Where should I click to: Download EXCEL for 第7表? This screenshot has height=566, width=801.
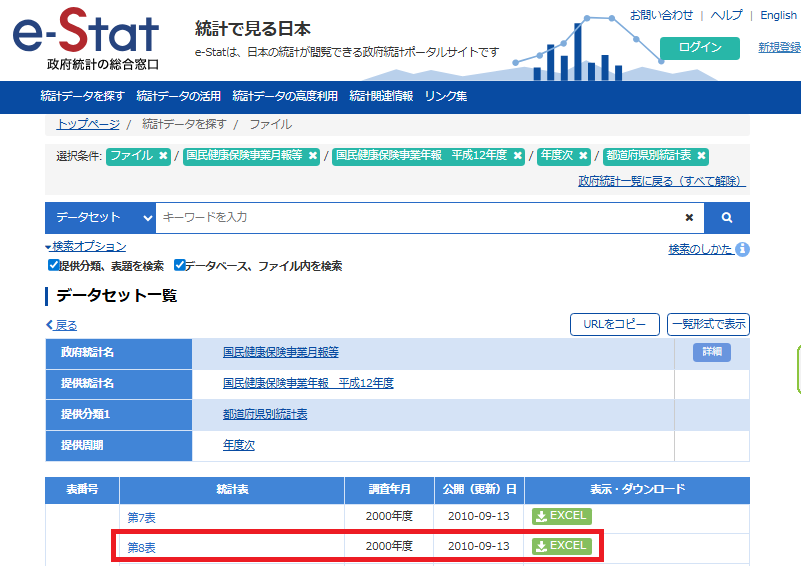pyautogui.click(x=562, y=516)
